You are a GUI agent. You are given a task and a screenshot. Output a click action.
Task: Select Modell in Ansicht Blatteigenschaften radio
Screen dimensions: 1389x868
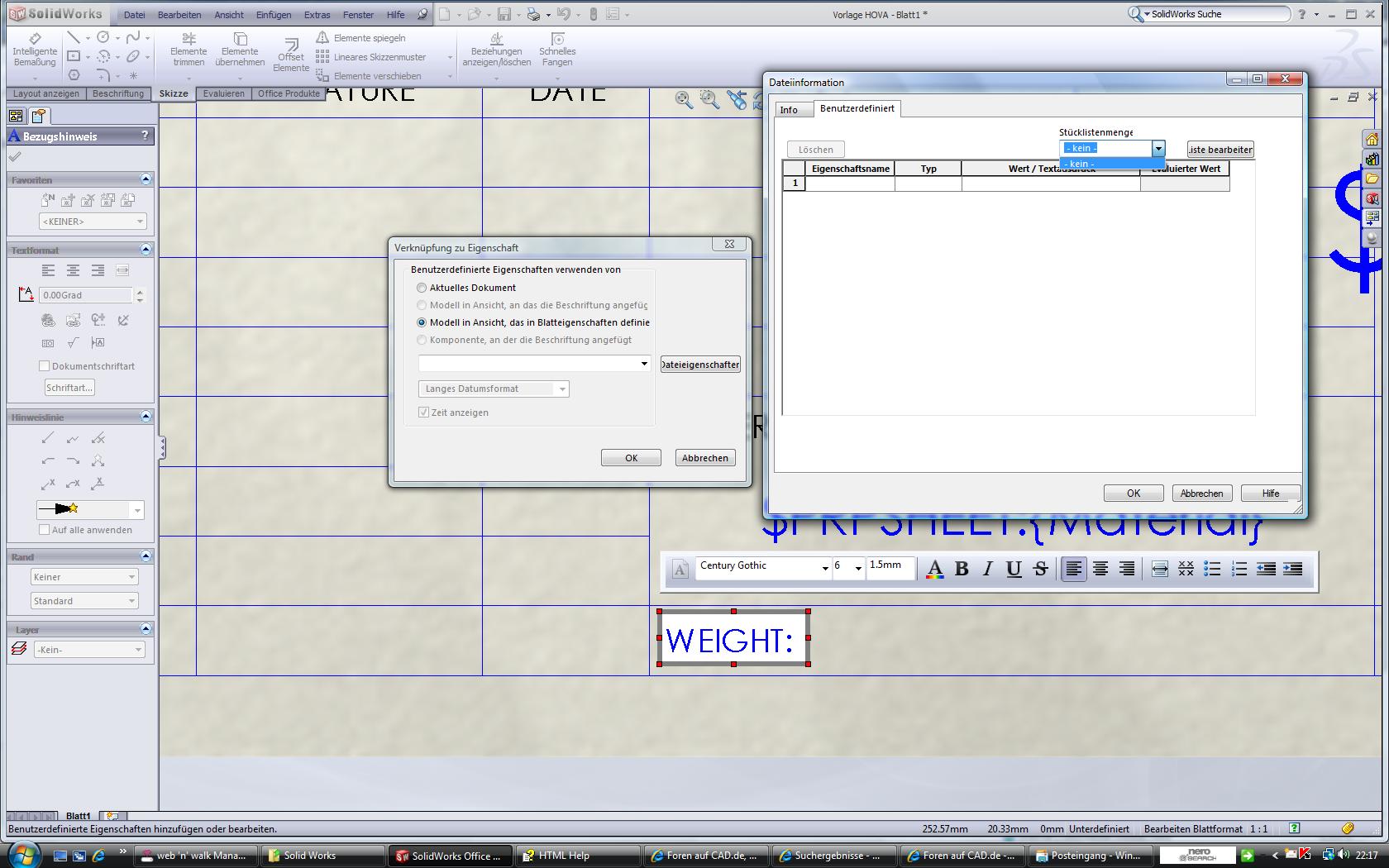(422, 322)
